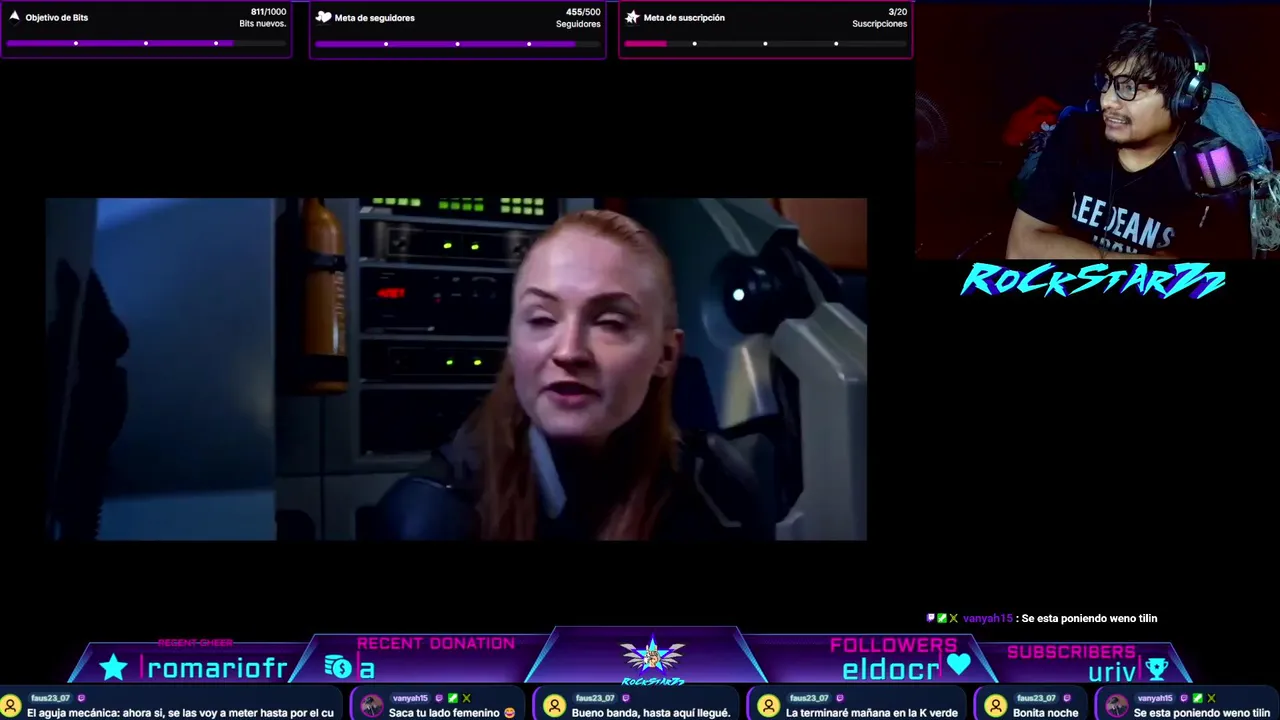Viewport: 1280px width, 720px height.
Task: Click the bottom-bar message 'Se esta poniendo weno tilin'
Action: [1202, 713]
